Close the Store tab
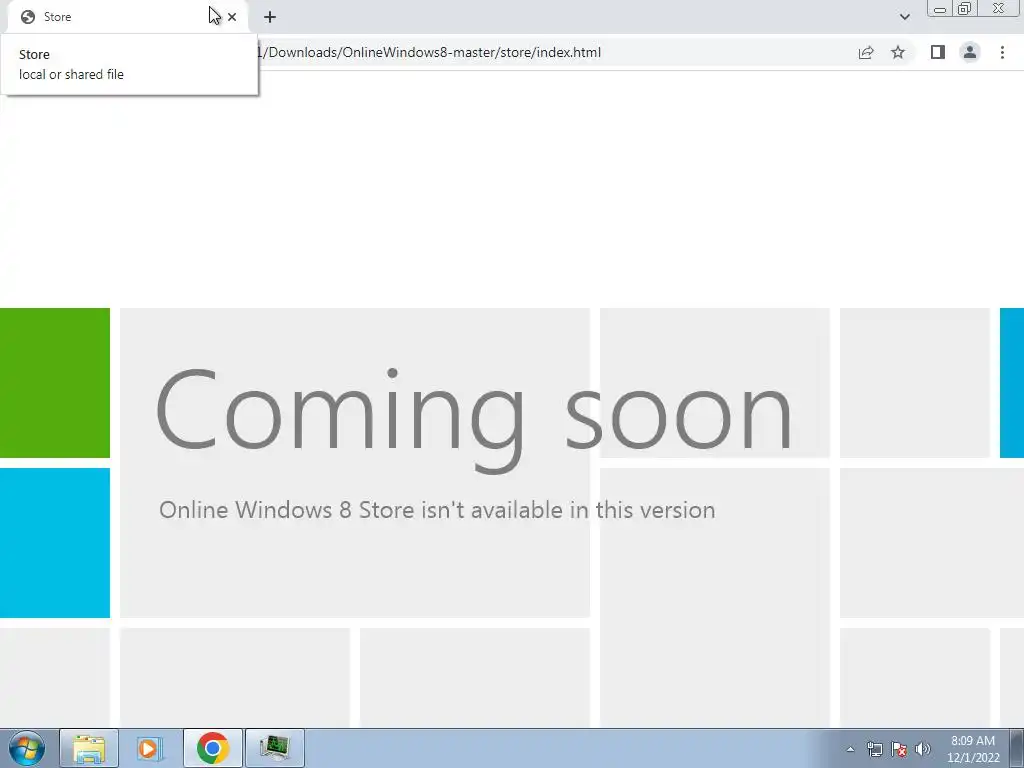Viewport: 1024px width, 768px height. [232, 17]
